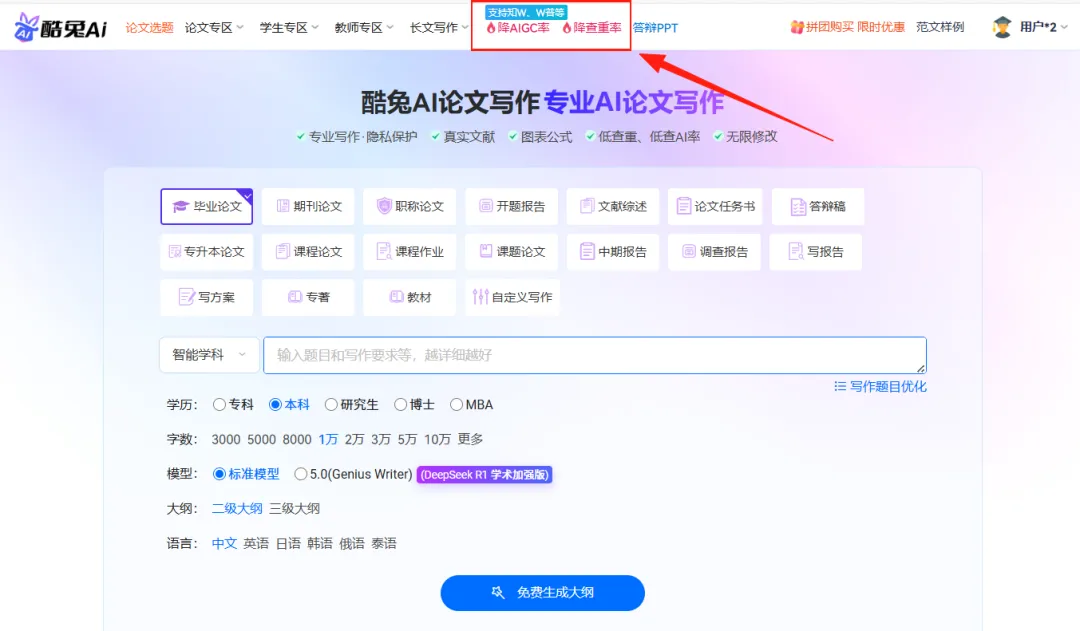Click the DeepSeek R1 学术加强版 badge
Viewport: 1080px width, 631px height.
(484, 475)
